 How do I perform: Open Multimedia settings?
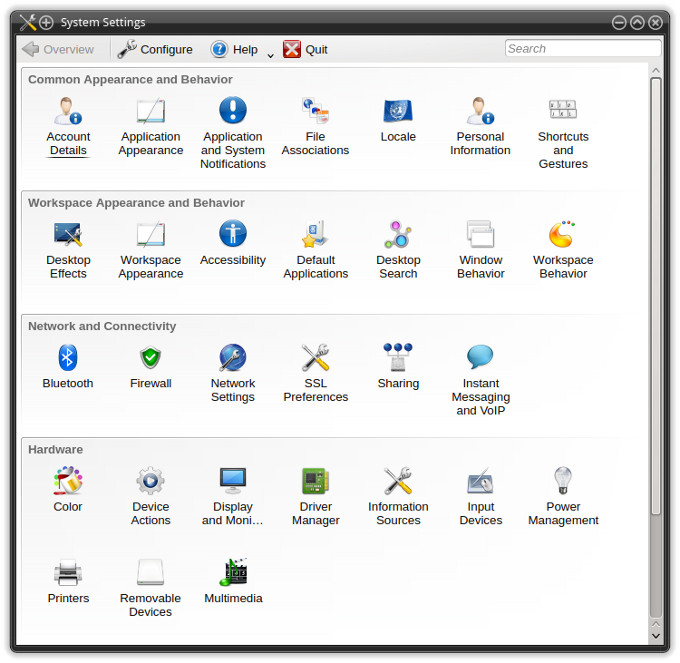point(233,581)
